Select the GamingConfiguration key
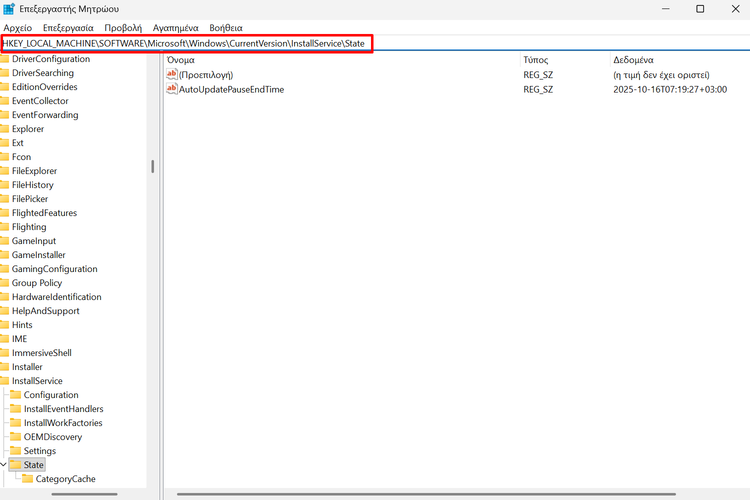This screenshot has height=500, width=750. coord(55,269)
